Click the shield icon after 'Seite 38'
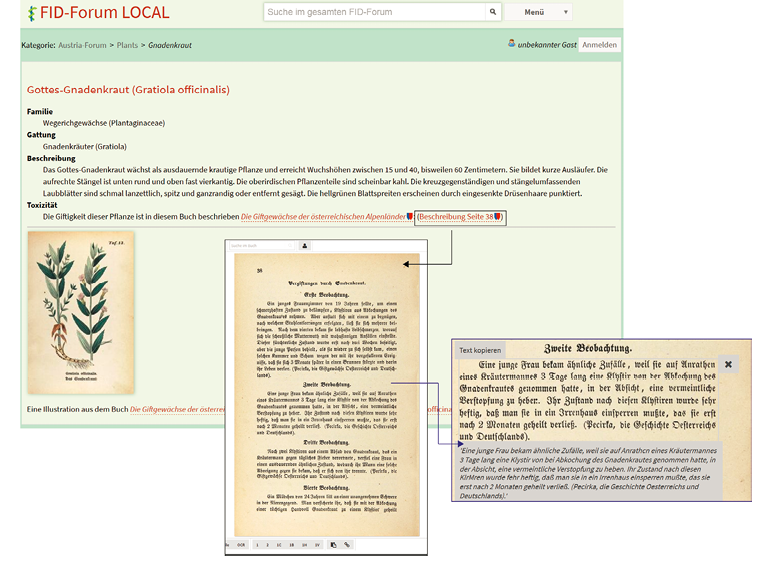Viewport: 762px width, 562px height. click(x=497, y=217)
